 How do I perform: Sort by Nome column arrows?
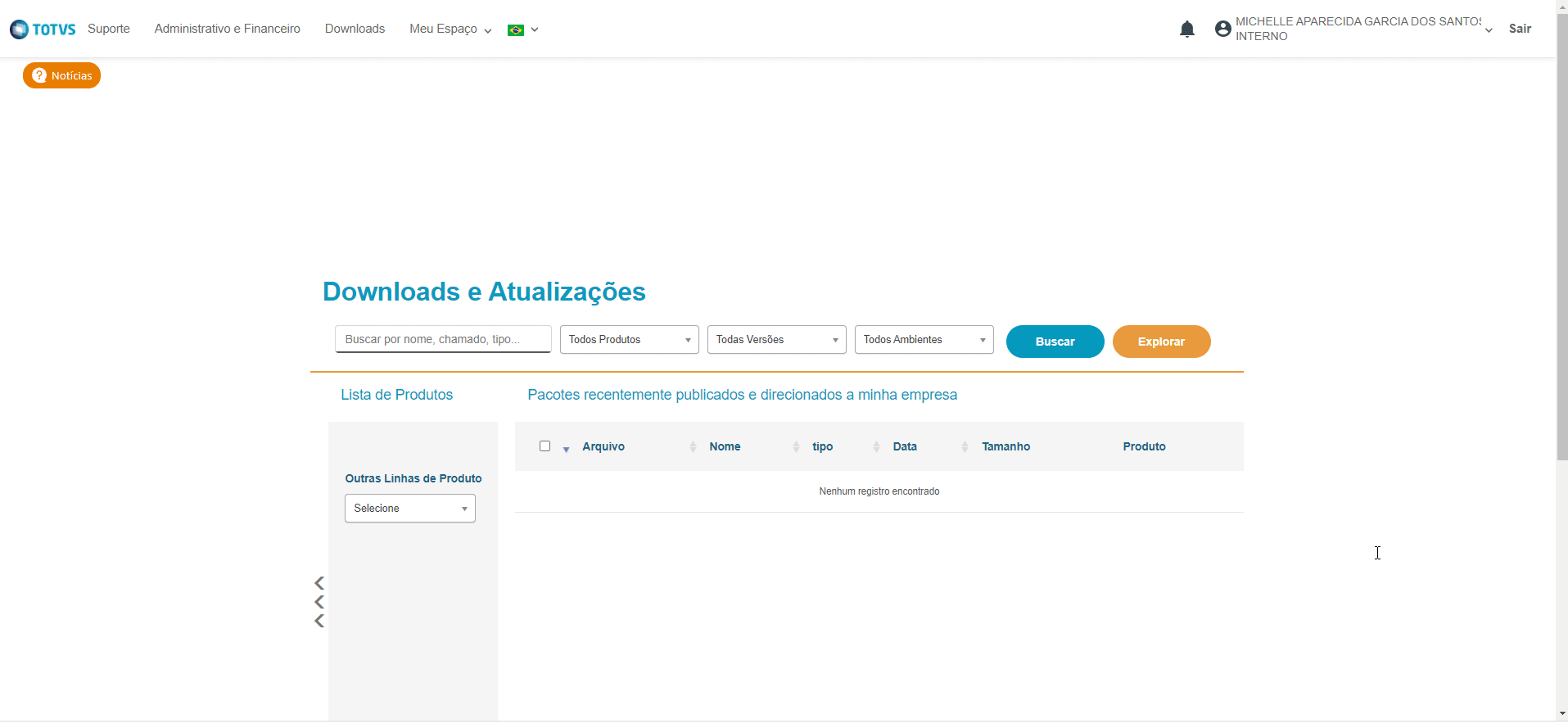(796, 446)
